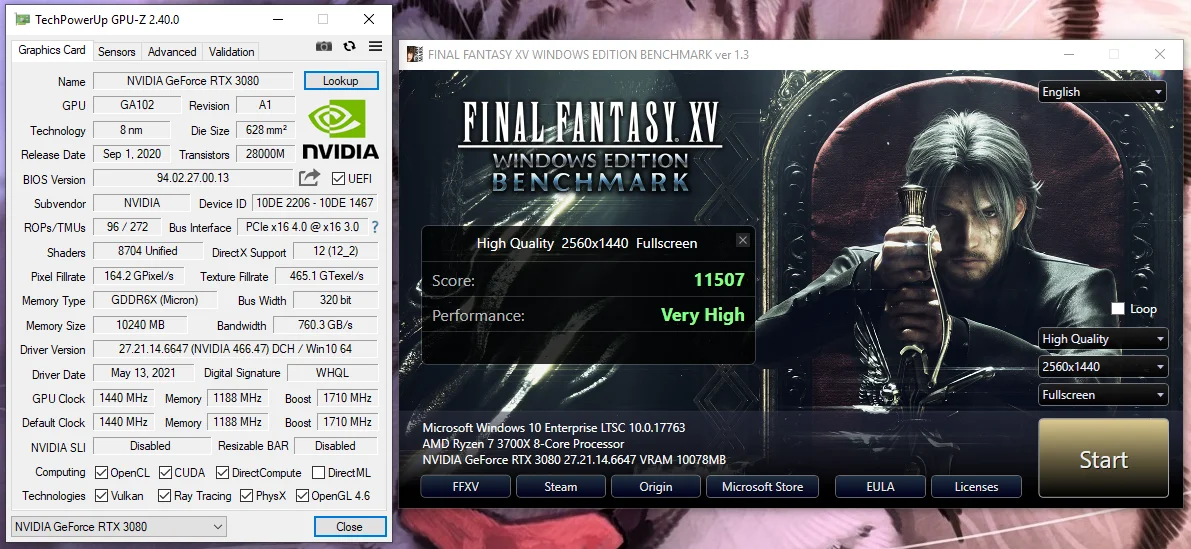Click the Final Fantasy XV benchmark title icon
Screen dimensions: 1191x549
(415, 55)
